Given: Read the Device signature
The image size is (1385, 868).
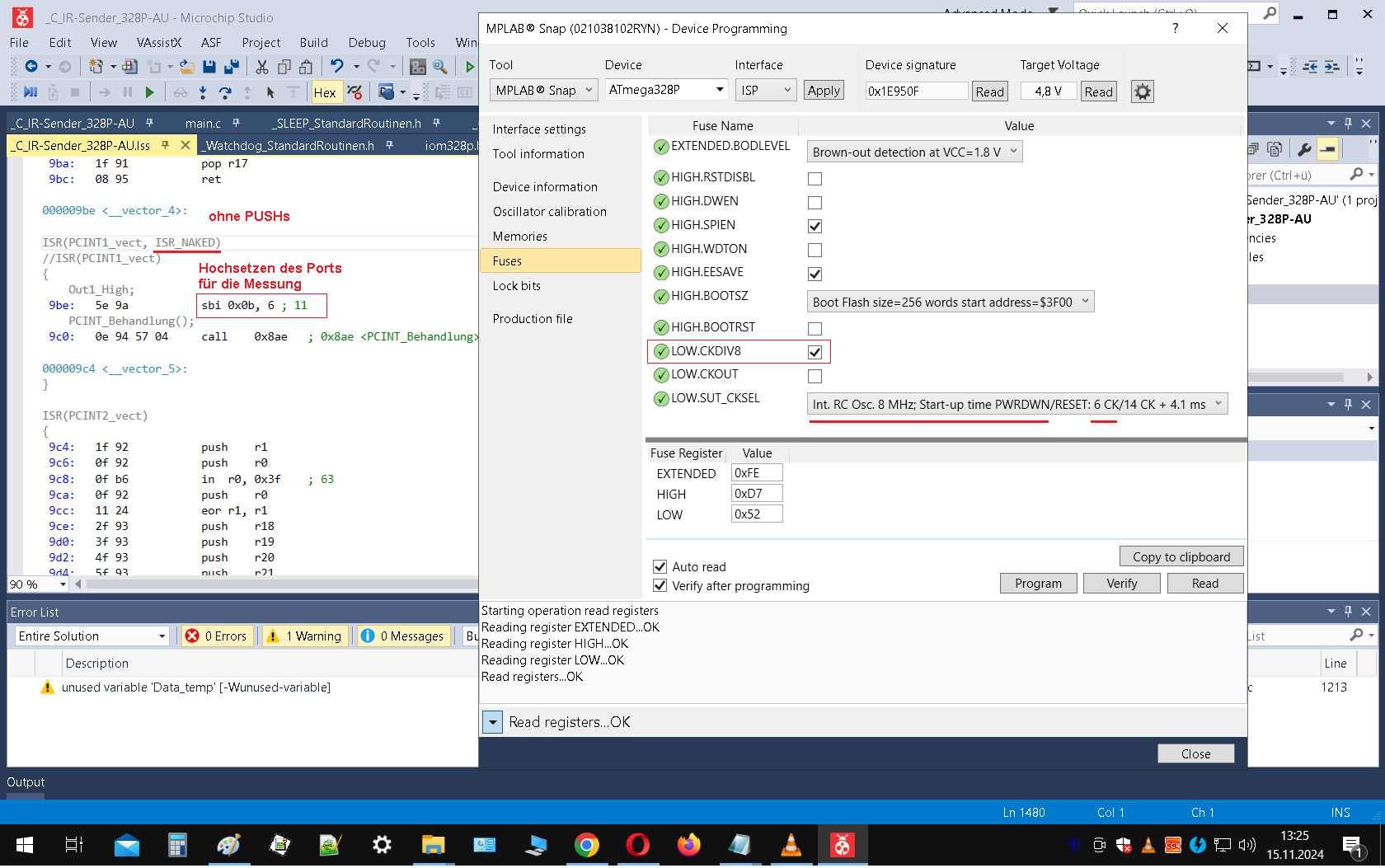Looking at the screenshot, I should (x=989, y=91).
